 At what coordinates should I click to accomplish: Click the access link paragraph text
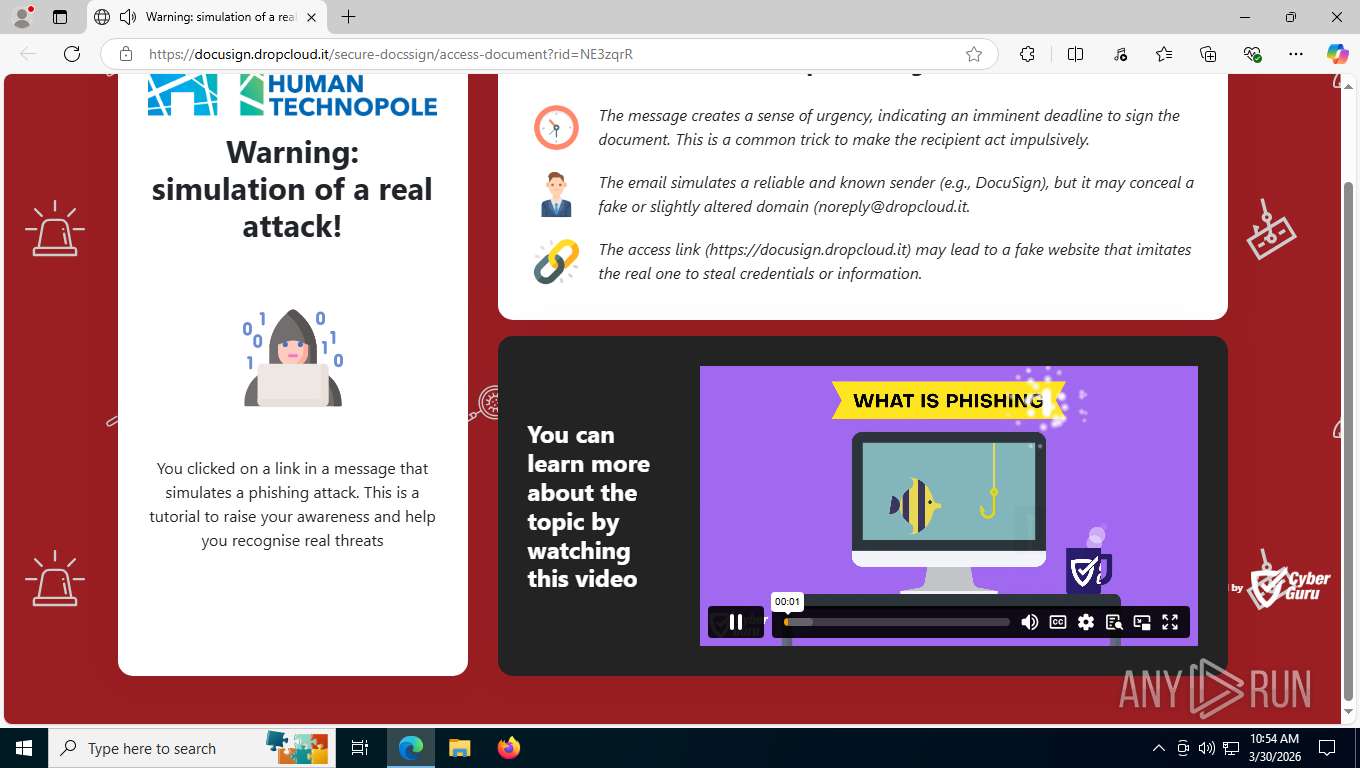point(895,262)
